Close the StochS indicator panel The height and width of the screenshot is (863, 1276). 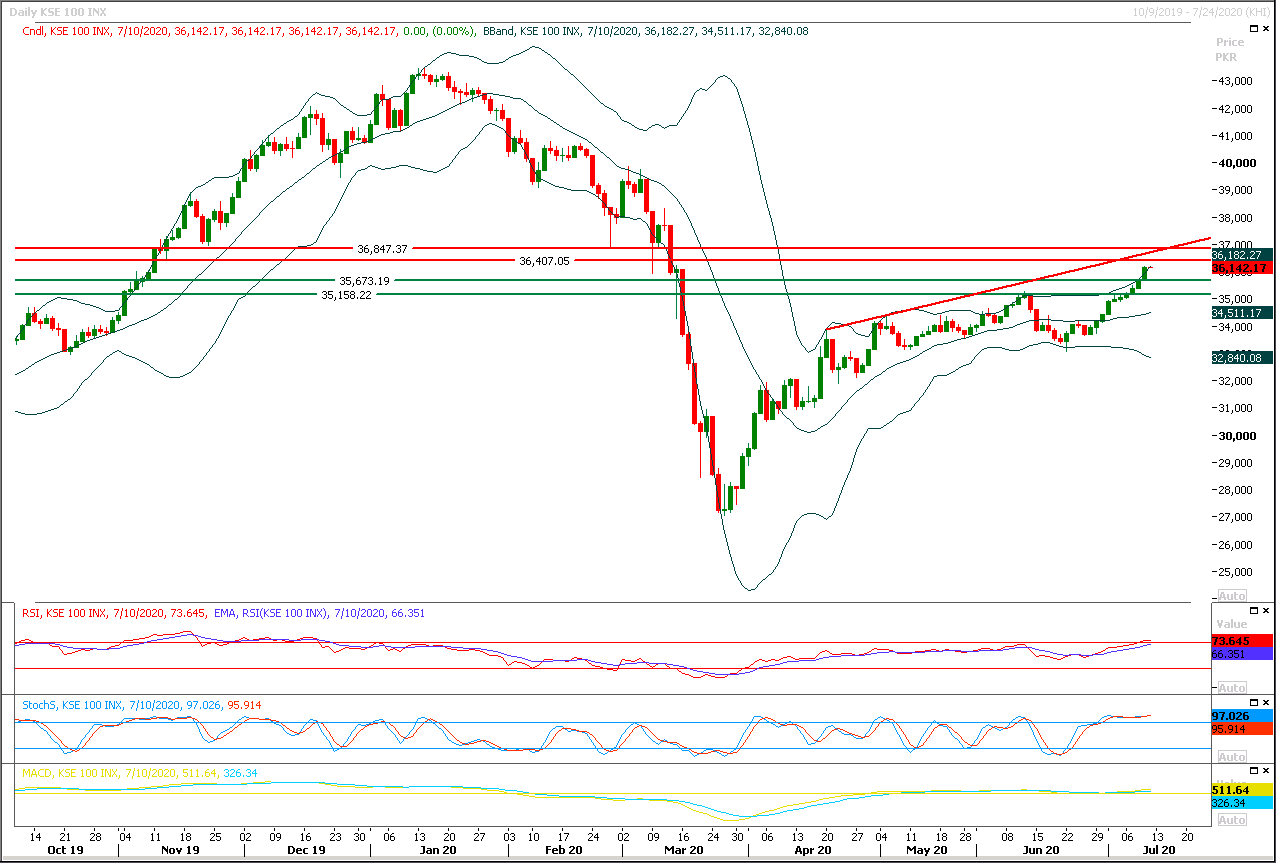coord(1266,703)
